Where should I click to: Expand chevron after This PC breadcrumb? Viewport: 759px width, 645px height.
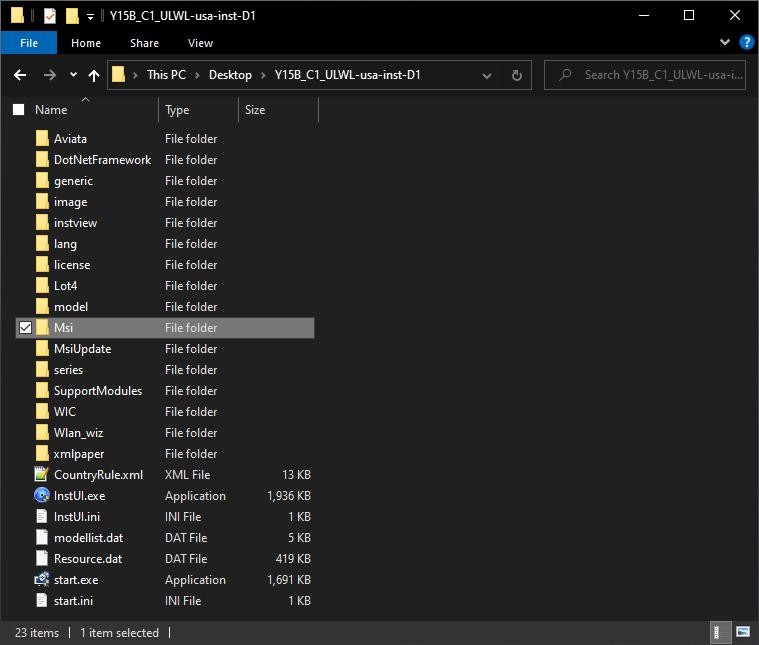pos(197,75)
